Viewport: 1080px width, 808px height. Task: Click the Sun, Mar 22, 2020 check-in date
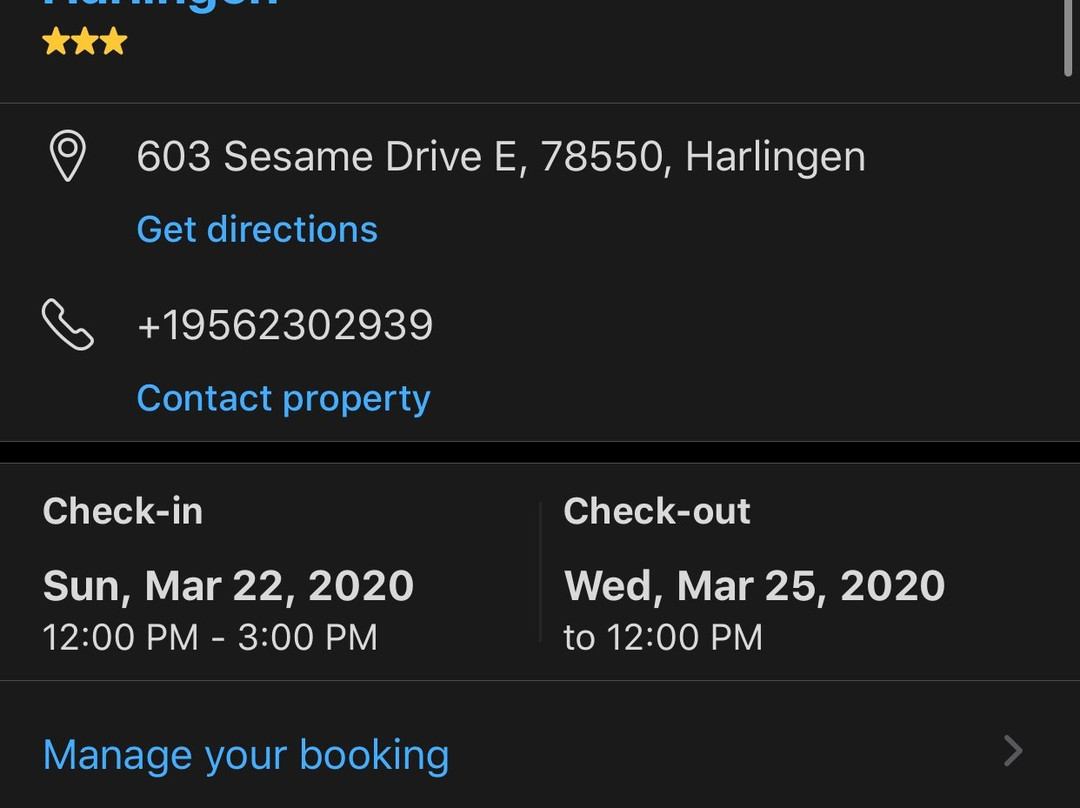pos(228,586)
